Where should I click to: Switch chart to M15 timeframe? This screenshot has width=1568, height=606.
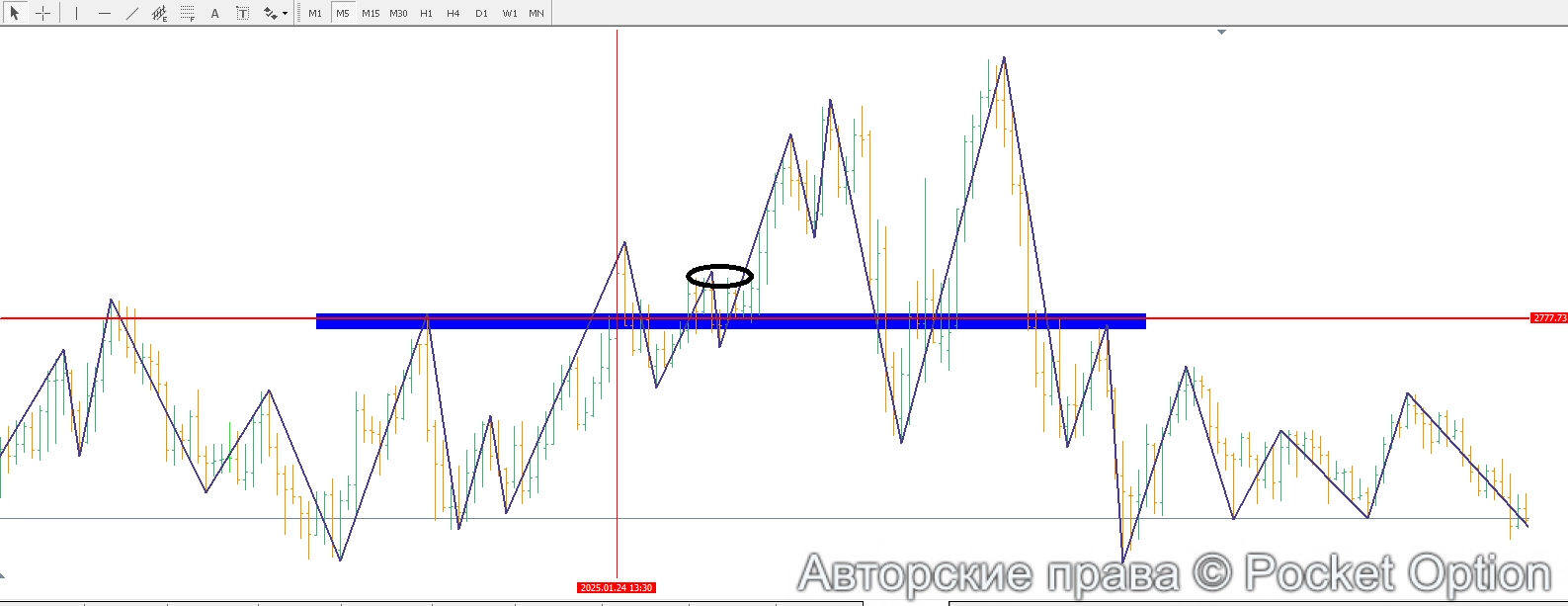click(371, 13)
